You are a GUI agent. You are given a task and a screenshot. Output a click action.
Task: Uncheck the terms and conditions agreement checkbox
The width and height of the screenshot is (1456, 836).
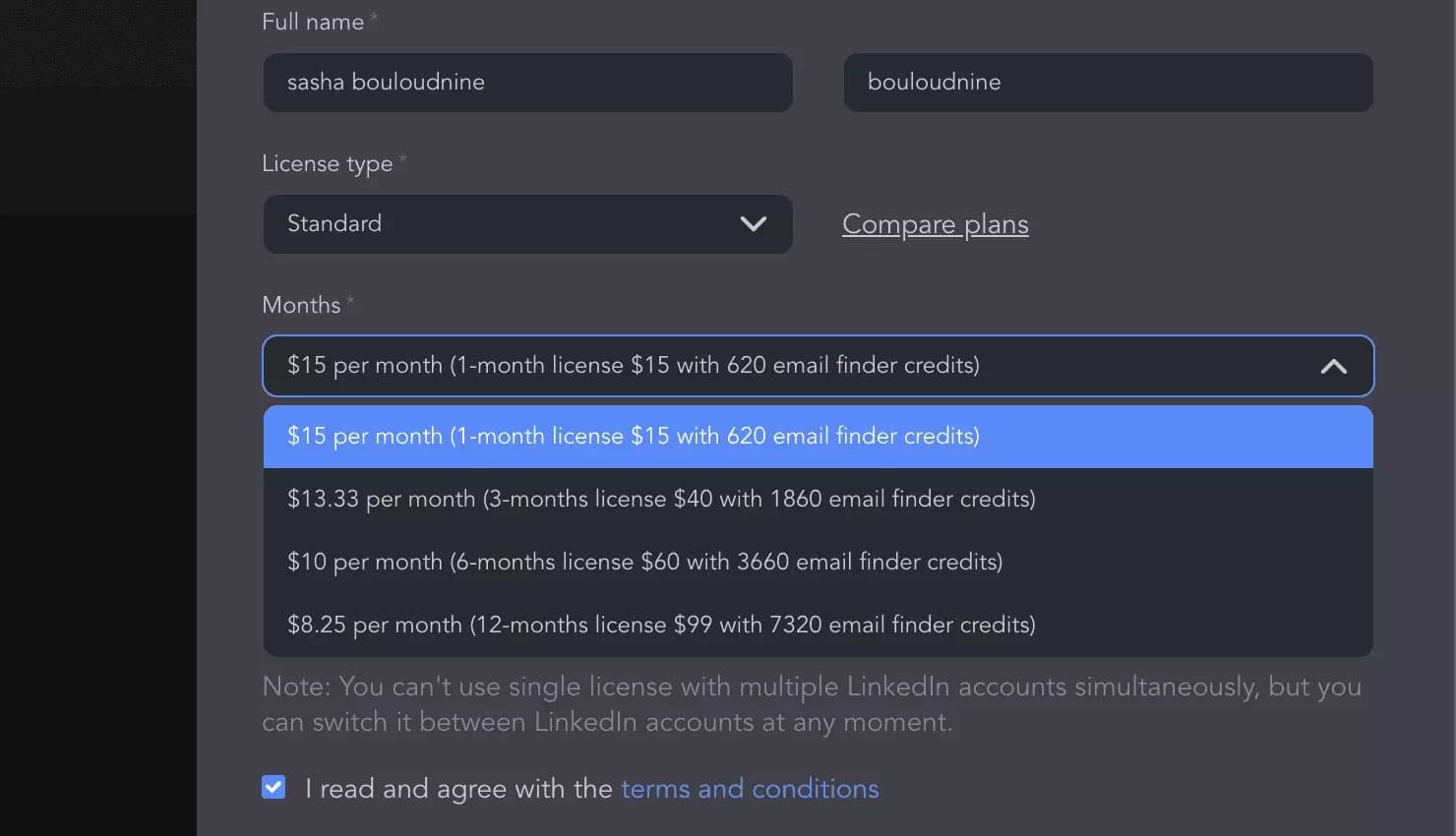(273, 787)
